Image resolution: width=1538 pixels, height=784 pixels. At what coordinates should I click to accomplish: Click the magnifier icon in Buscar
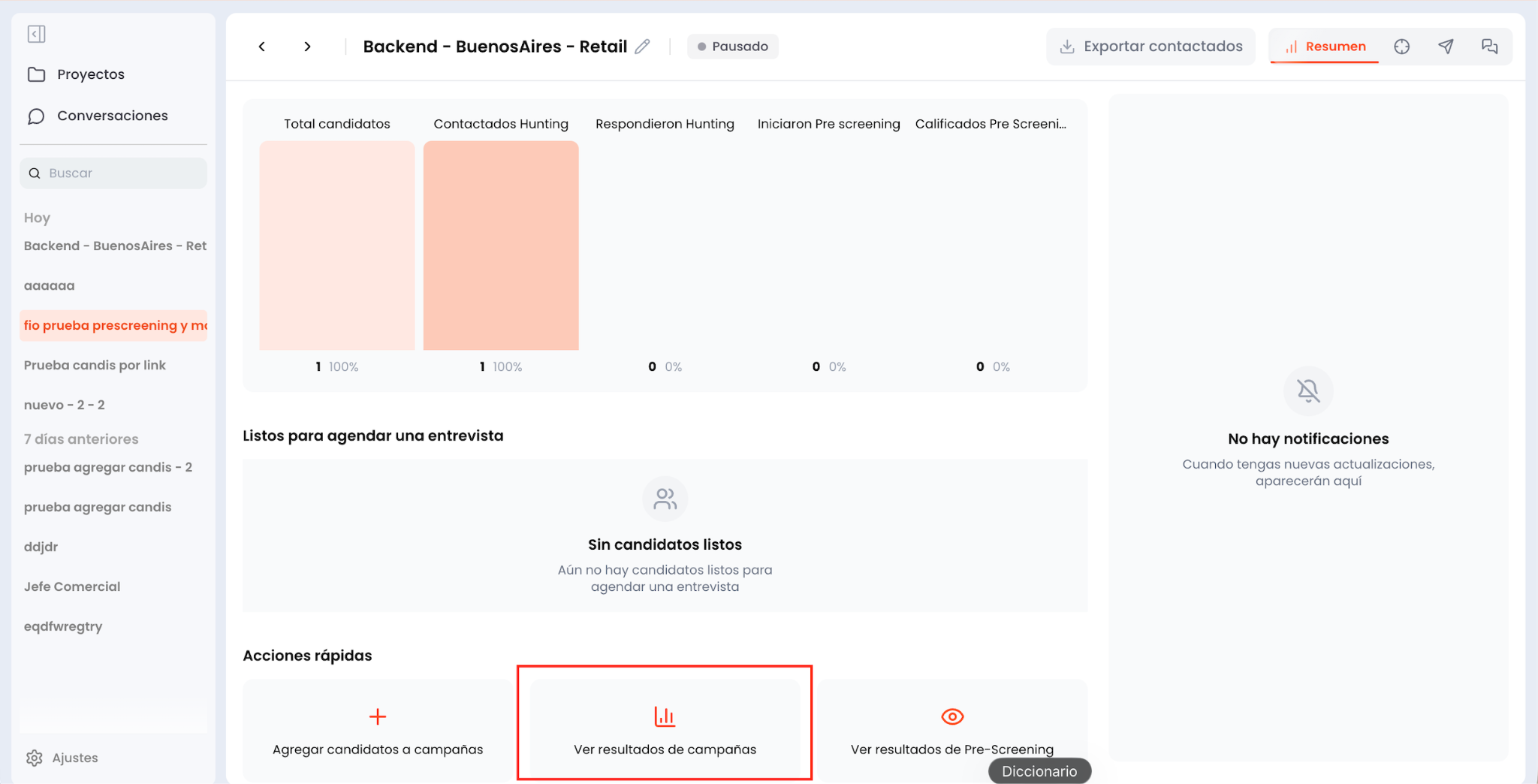click(35, 173)
